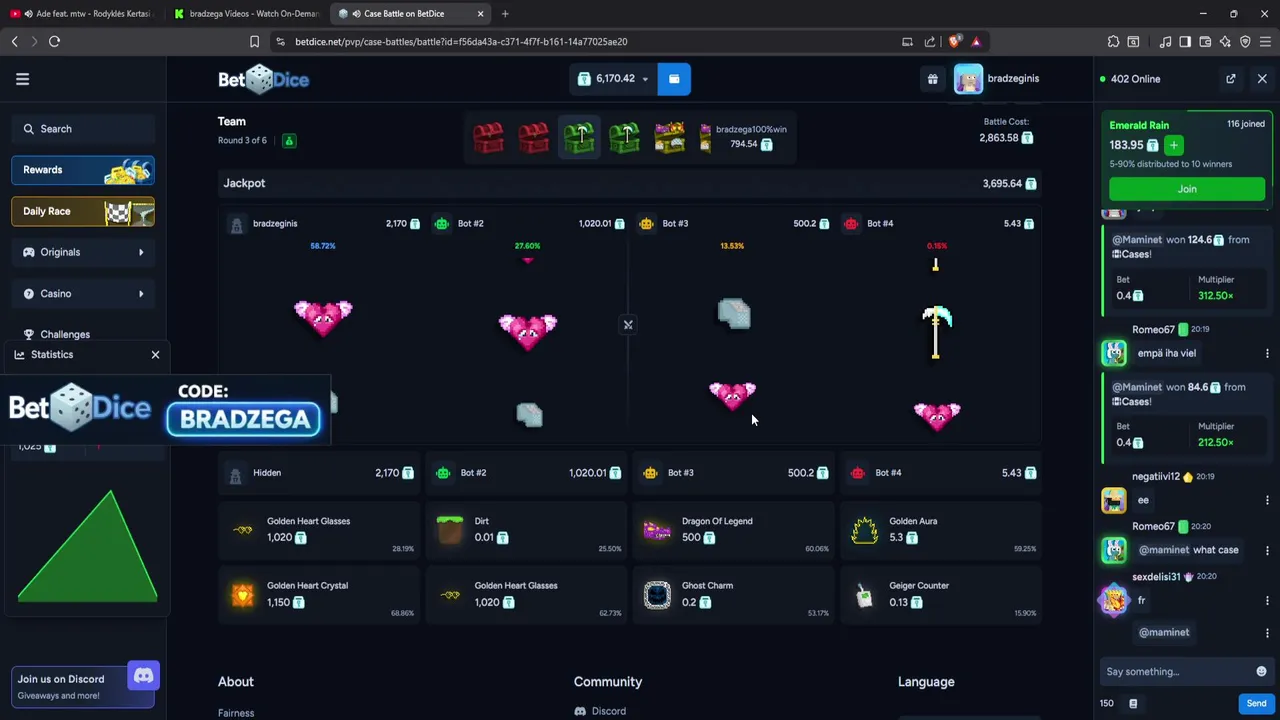Open a new browser tab
The image size is (1280, 720).
tap(505, 14)
